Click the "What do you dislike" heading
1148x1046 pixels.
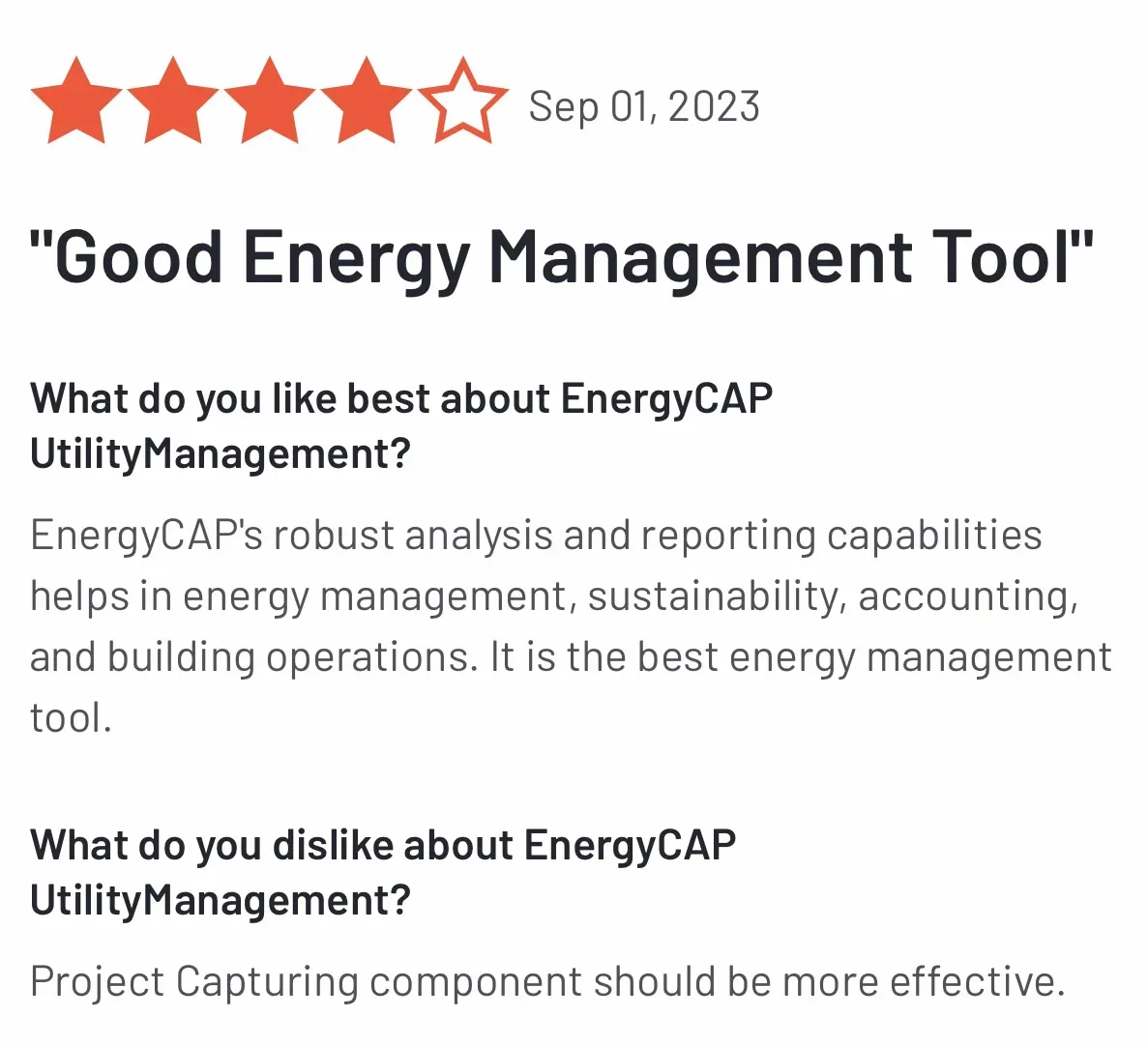(x=383, y=845)
